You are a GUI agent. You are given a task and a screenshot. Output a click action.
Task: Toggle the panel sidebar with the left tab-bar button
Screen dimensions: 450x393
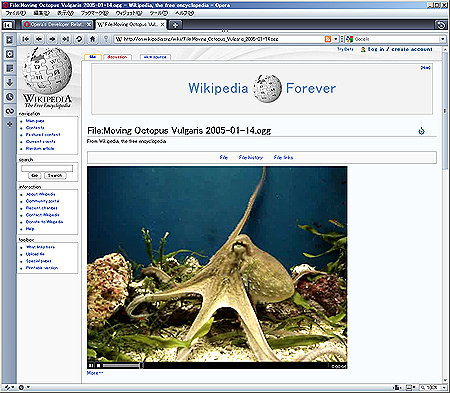pos(7,25)
